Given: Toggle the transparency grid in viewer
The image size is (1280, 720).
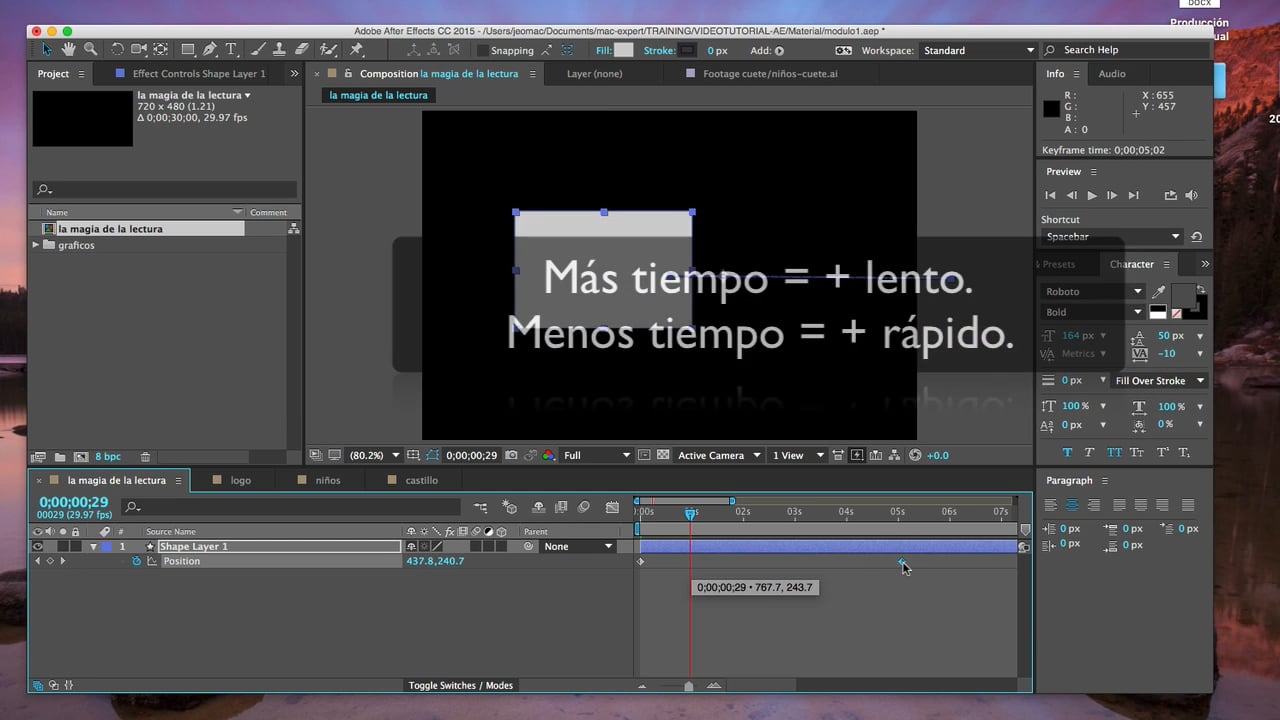Looking at the screenshot, I should point(661,455).
